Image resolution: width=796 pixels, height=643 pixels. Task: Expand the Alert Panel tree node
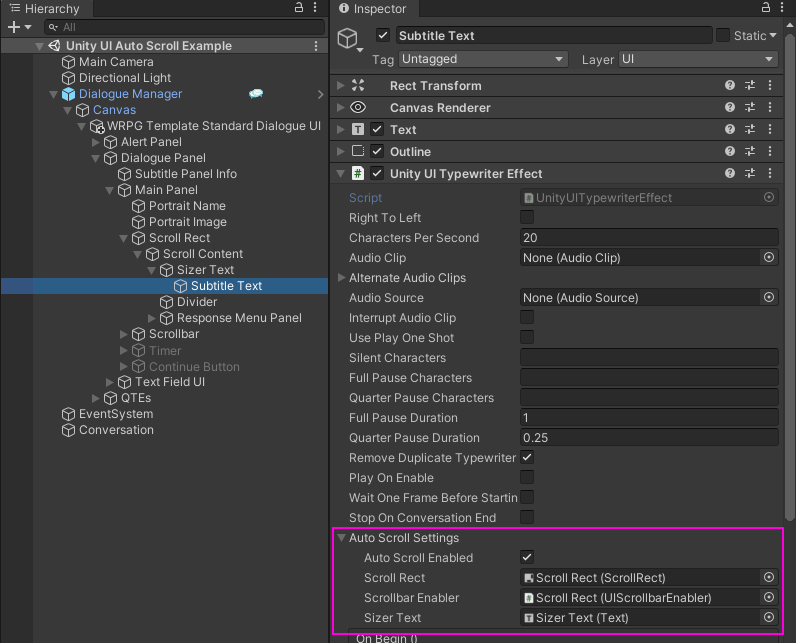click(x=96, y=142)
